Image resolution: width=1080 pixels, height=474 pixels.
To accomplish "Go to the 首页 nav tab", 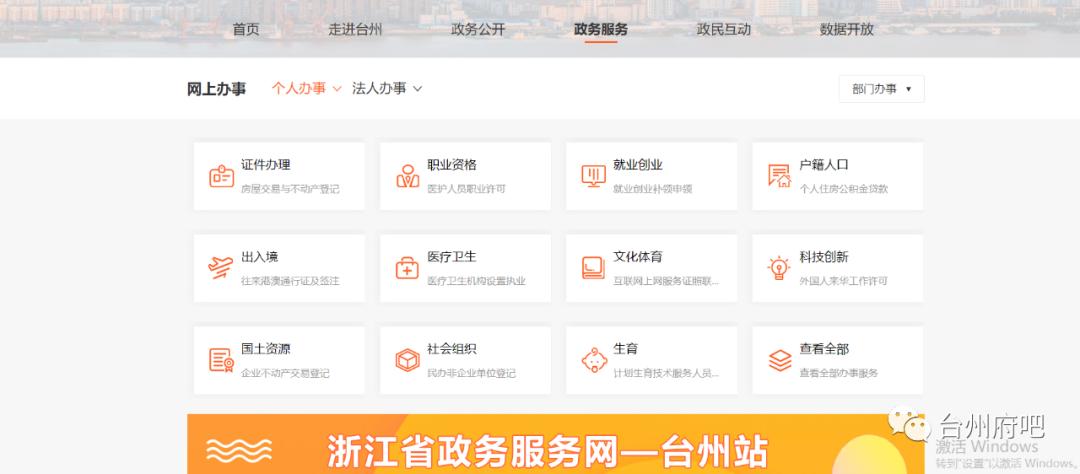I will tap(246, 30).
